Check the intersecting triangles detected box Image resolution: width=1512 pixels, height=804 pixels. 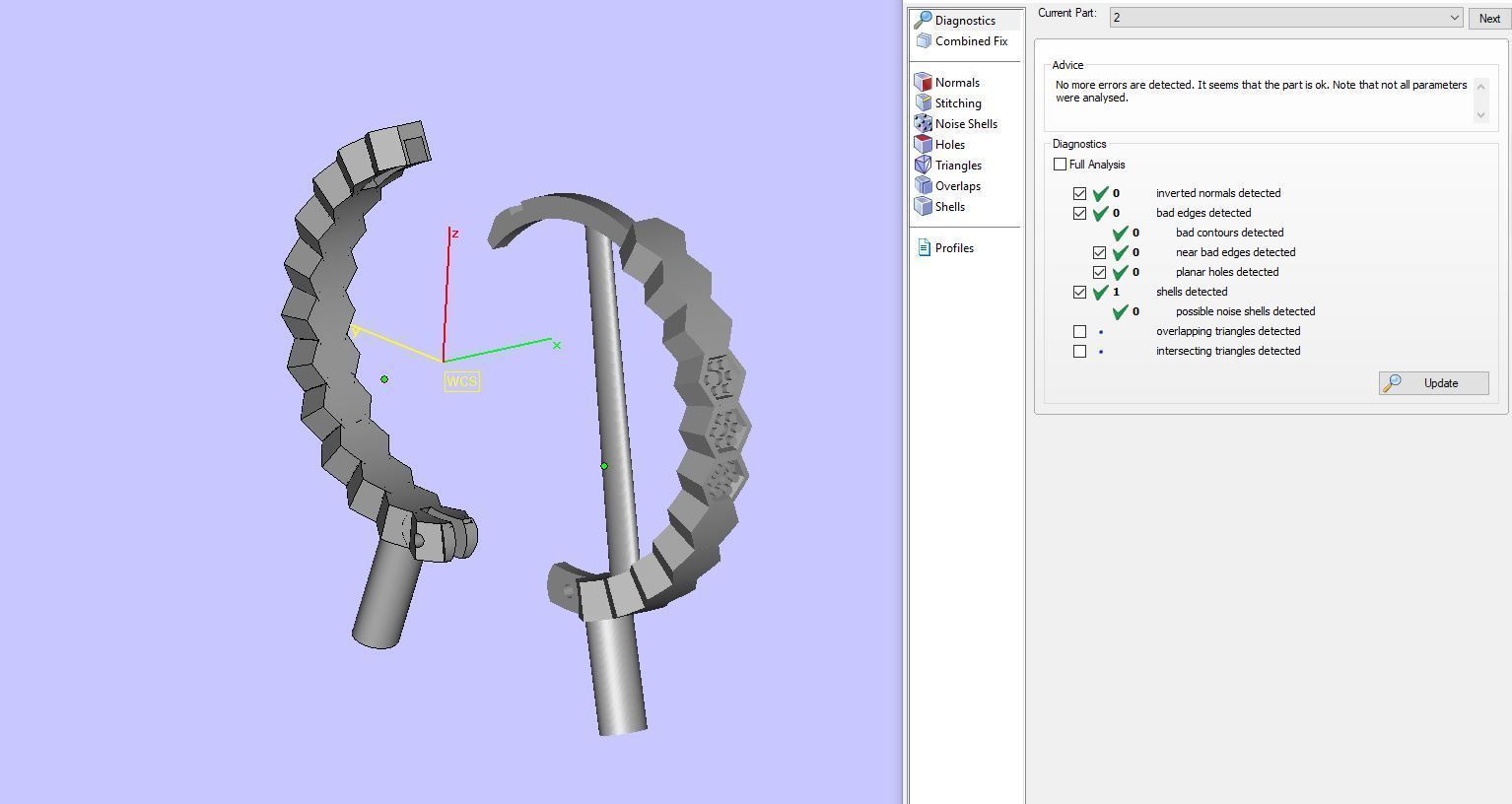tap(1079, 351)
